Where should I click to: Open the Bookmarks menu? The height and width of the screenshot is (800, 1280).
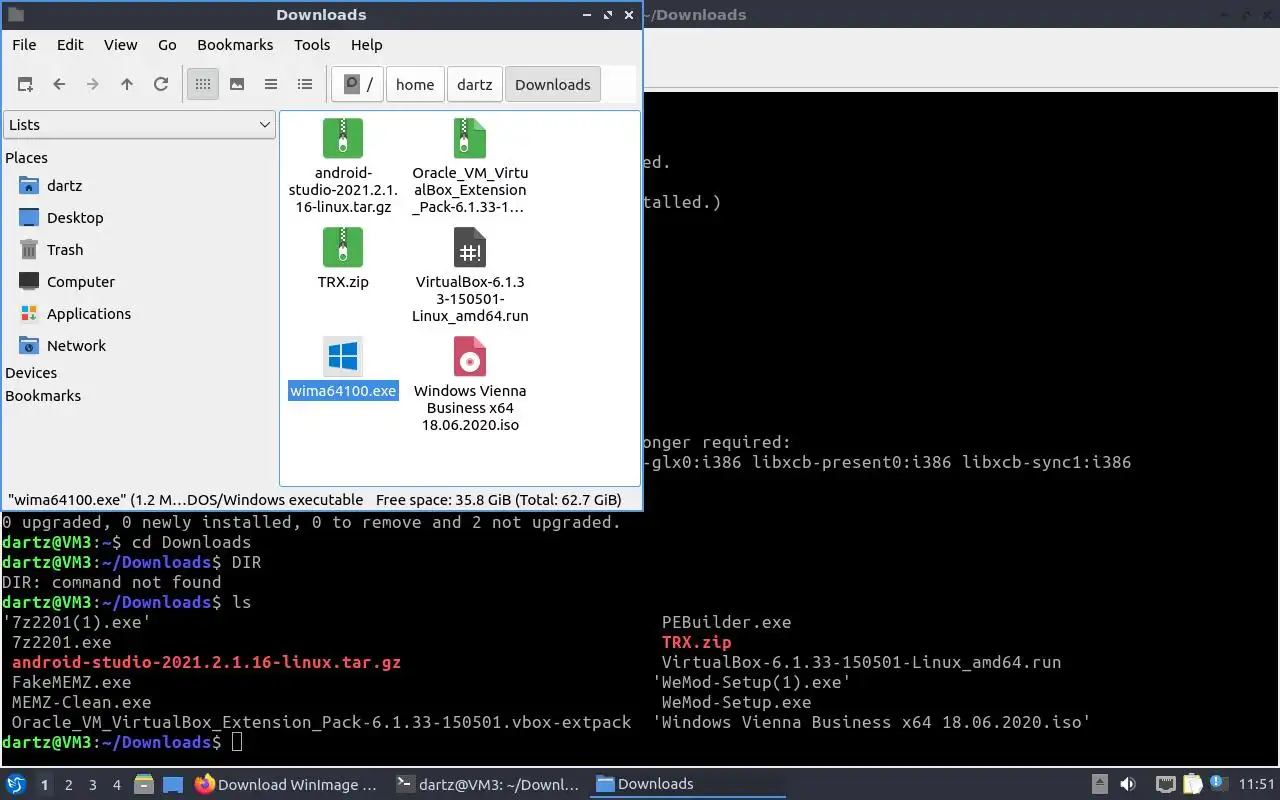pos(235,44)
